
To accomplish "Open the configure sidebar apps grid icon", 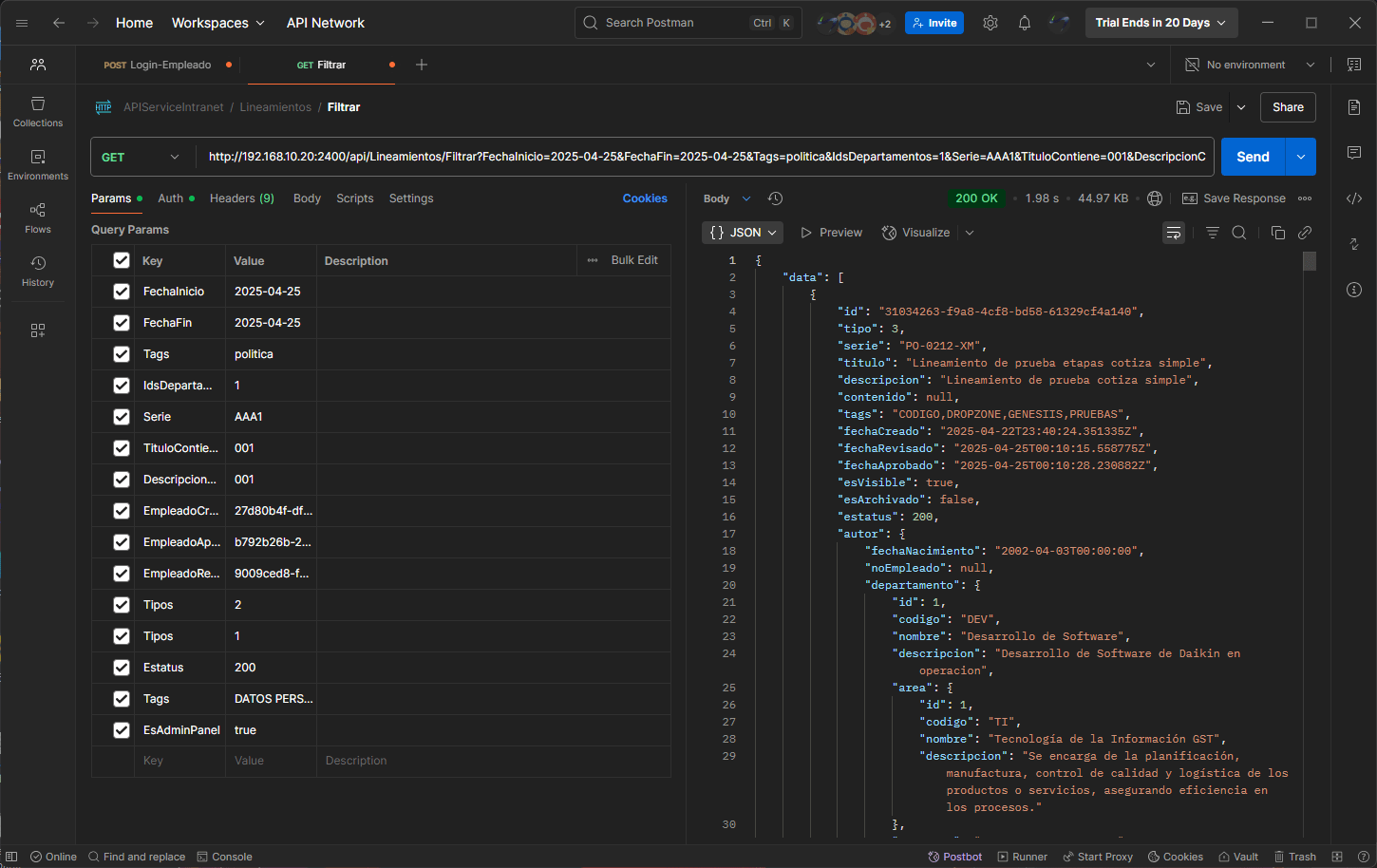I will coord(38,330).
